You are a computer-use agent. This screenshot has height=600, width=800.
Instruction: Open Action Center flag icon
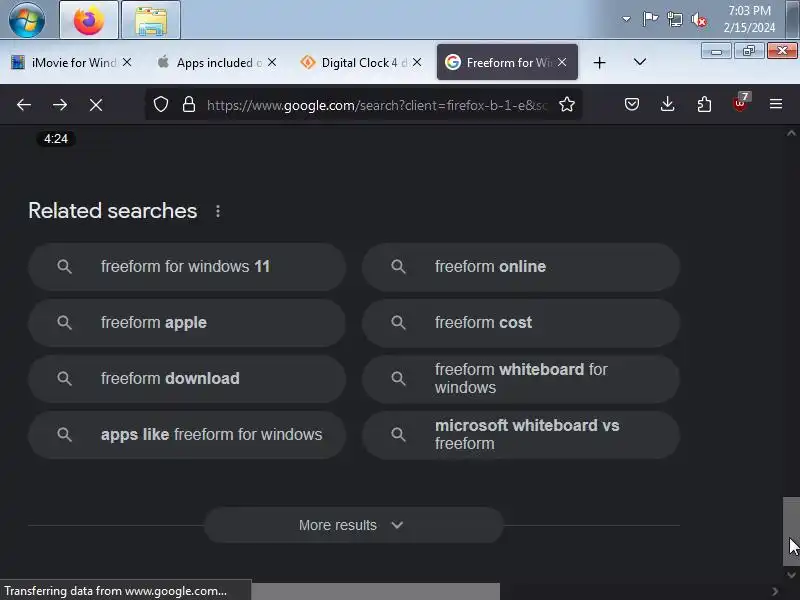649,19
